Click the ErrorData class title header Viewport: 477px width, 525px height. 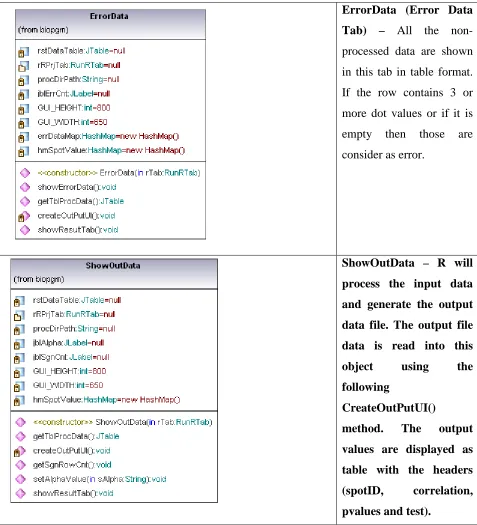[109, 16]
